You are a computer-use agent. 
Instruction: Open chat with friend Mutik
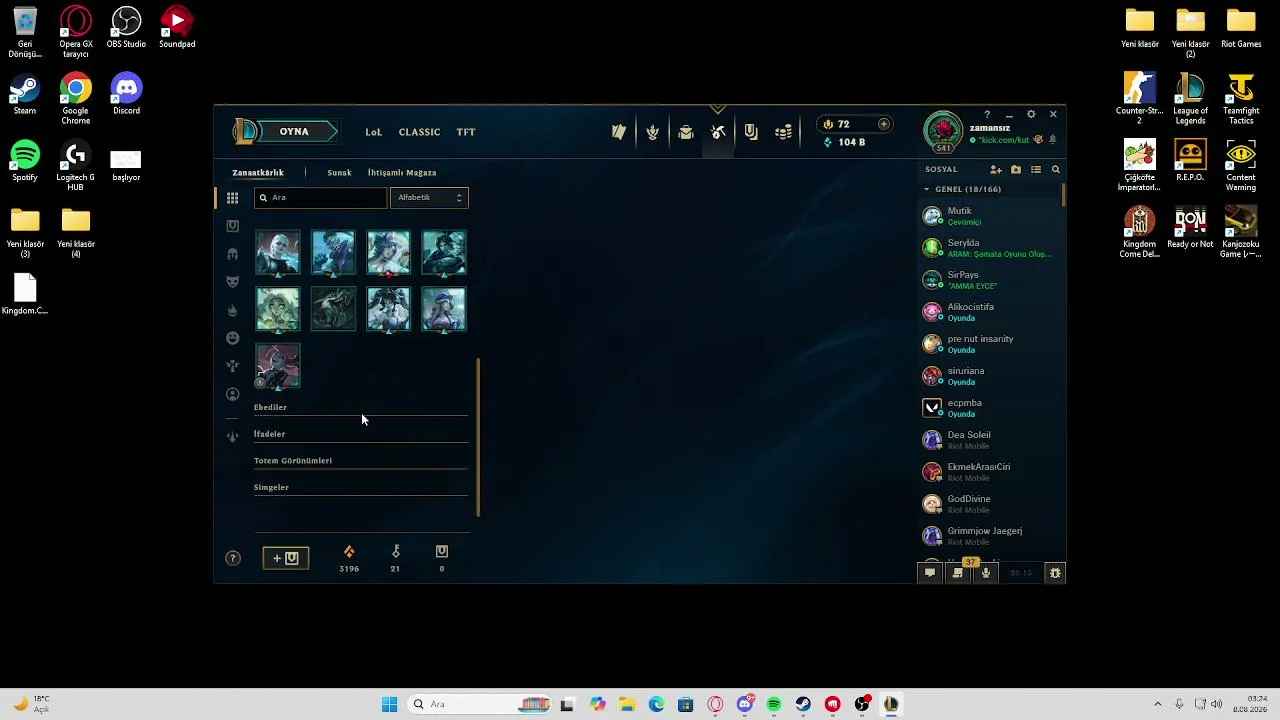click(x=991, y=215)
